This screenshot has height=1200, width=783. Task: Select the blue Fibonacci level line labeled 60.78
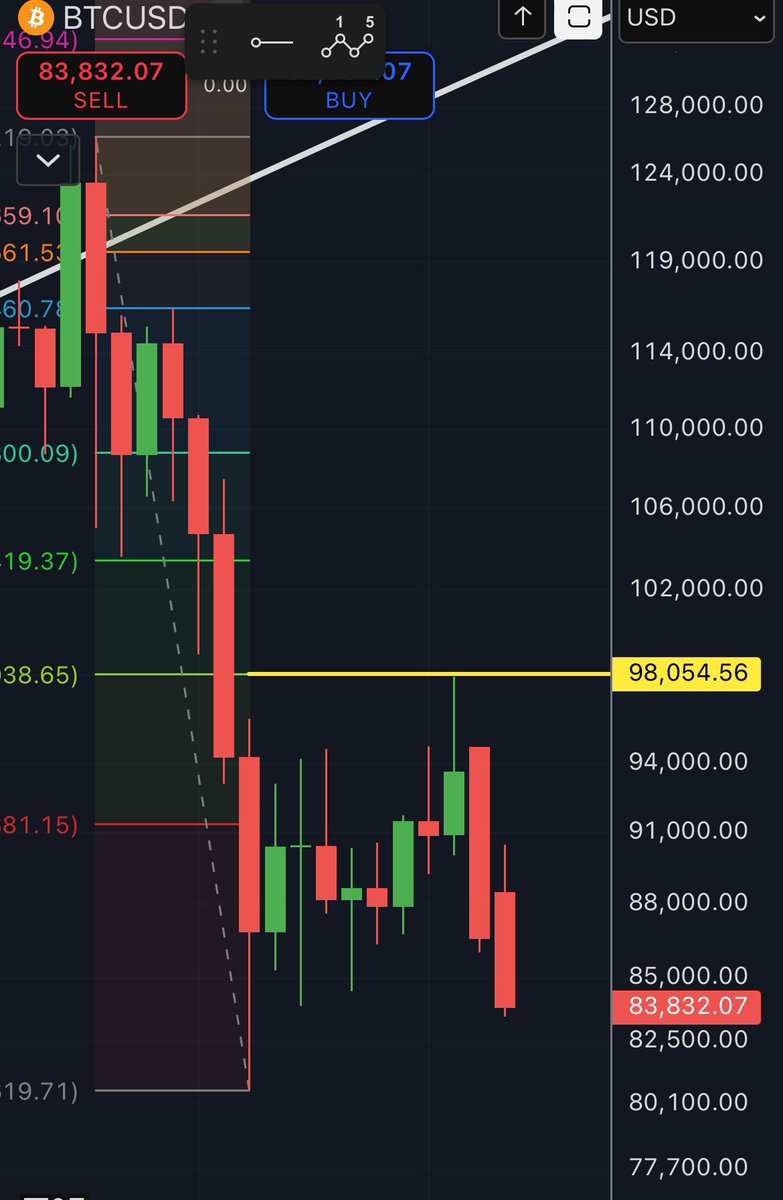point(170,308)
